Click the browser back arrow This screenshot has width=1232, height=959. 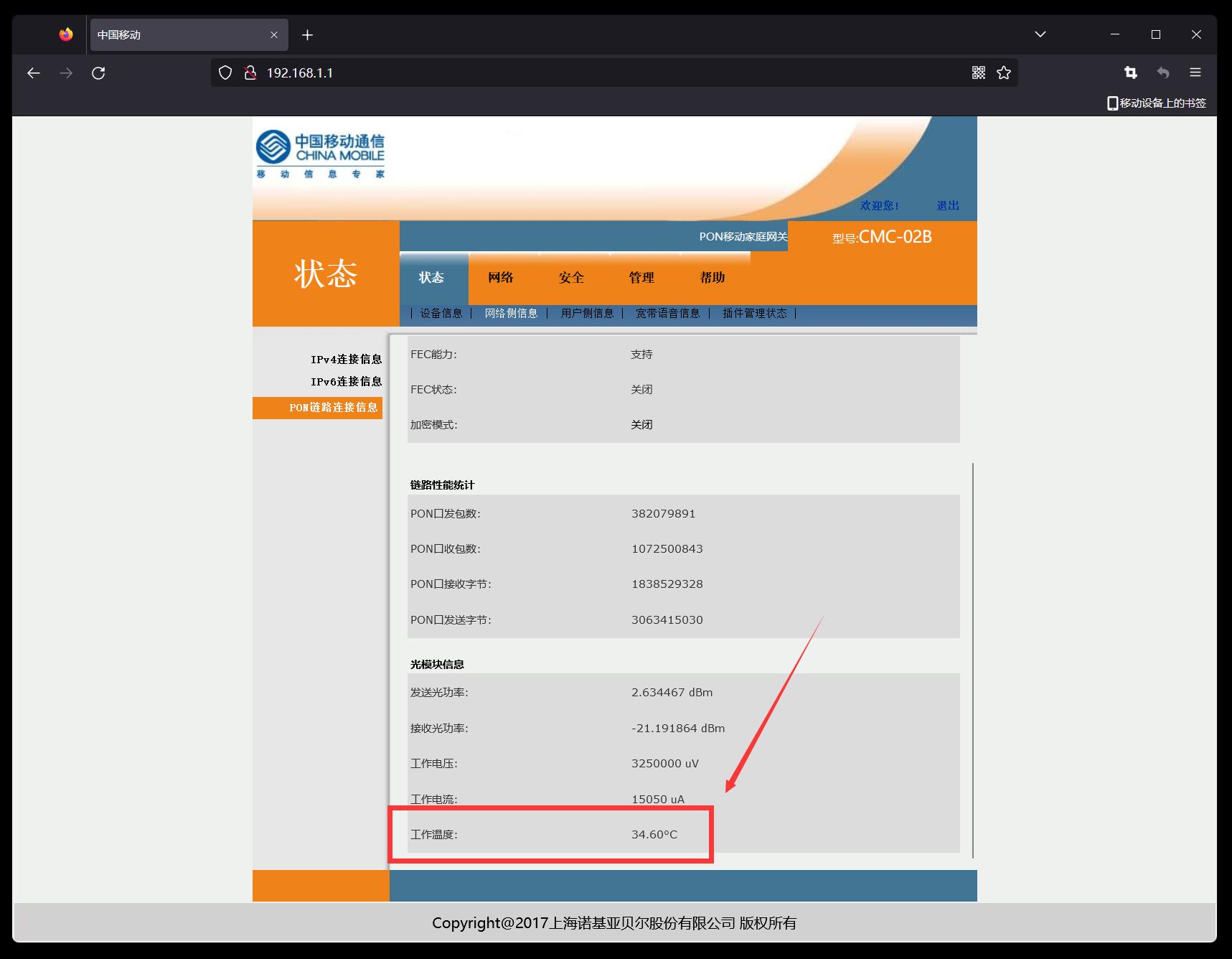[x=34, y=73]
